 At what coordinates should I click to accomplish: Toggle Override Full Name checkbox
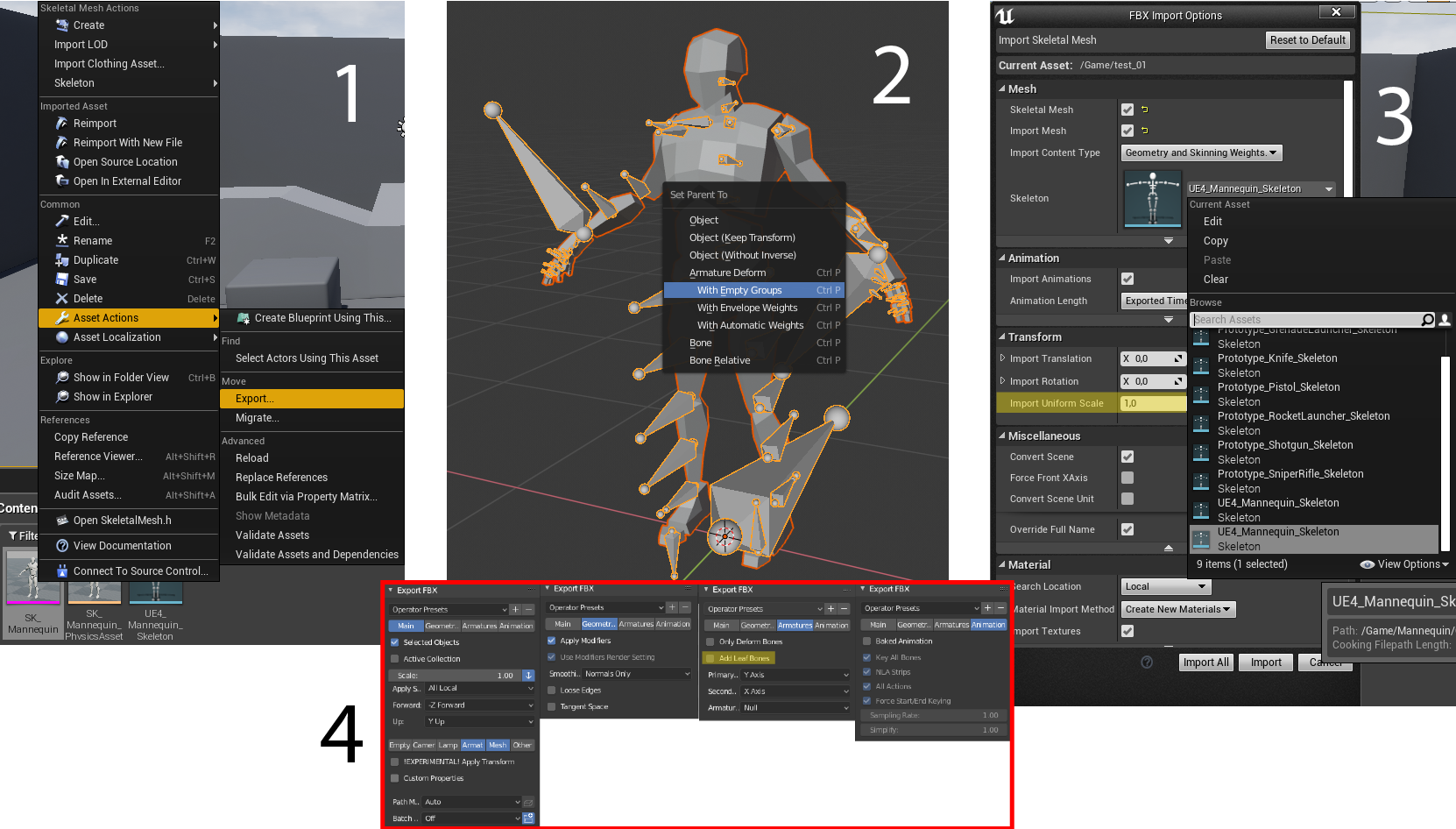(1127, 529)
